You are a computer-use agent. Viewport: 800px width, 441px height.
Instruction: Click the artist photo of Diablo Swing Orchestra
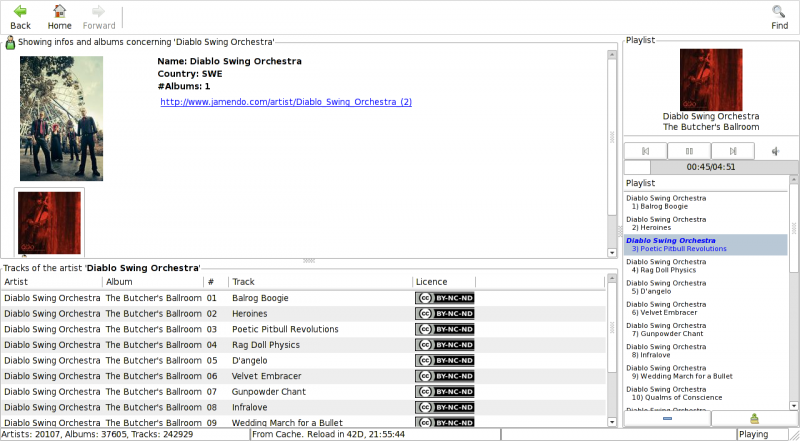(x=61, y=118)
